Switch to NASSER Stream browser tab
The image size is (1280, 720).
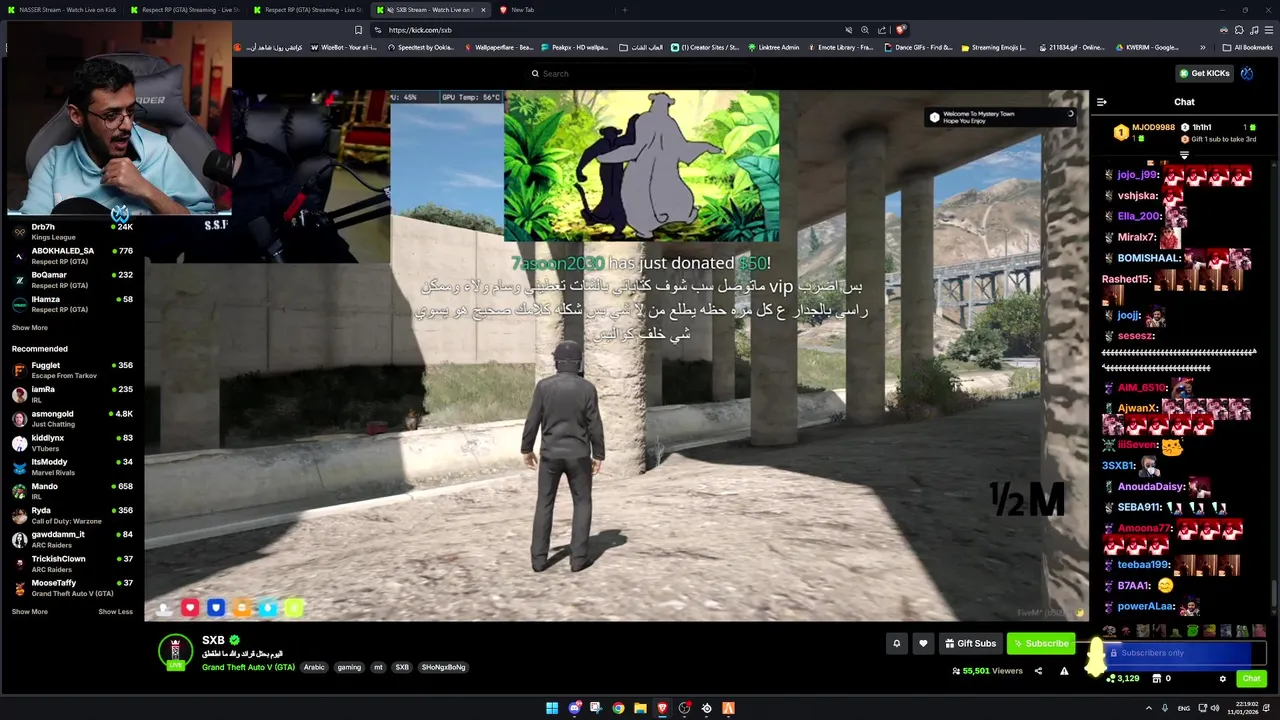[x=62, y=10]
